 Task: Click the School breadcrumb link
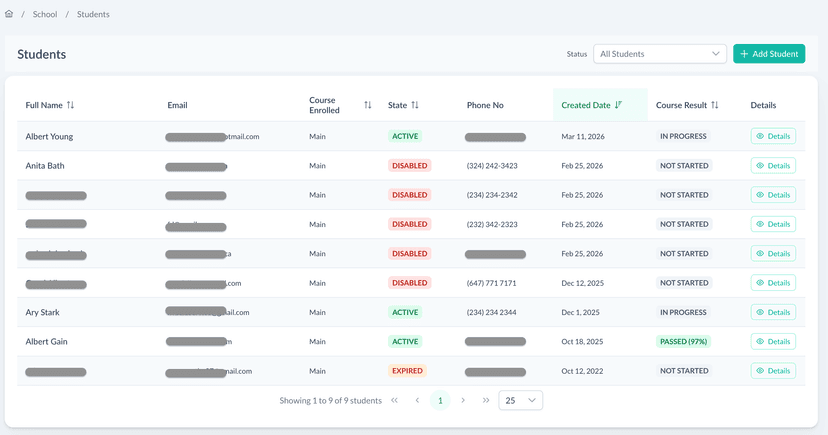pyautogui.click(x=45, y=15)
